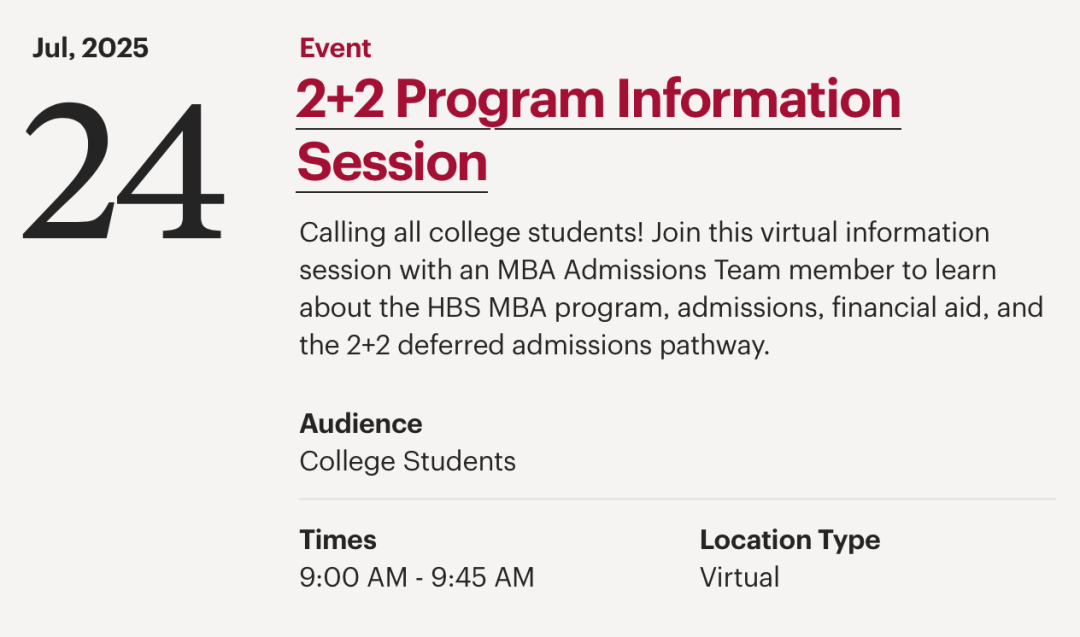Click MBA Admissions Team in the description
Screen dimensions: 1080x637
pos(639,270)
